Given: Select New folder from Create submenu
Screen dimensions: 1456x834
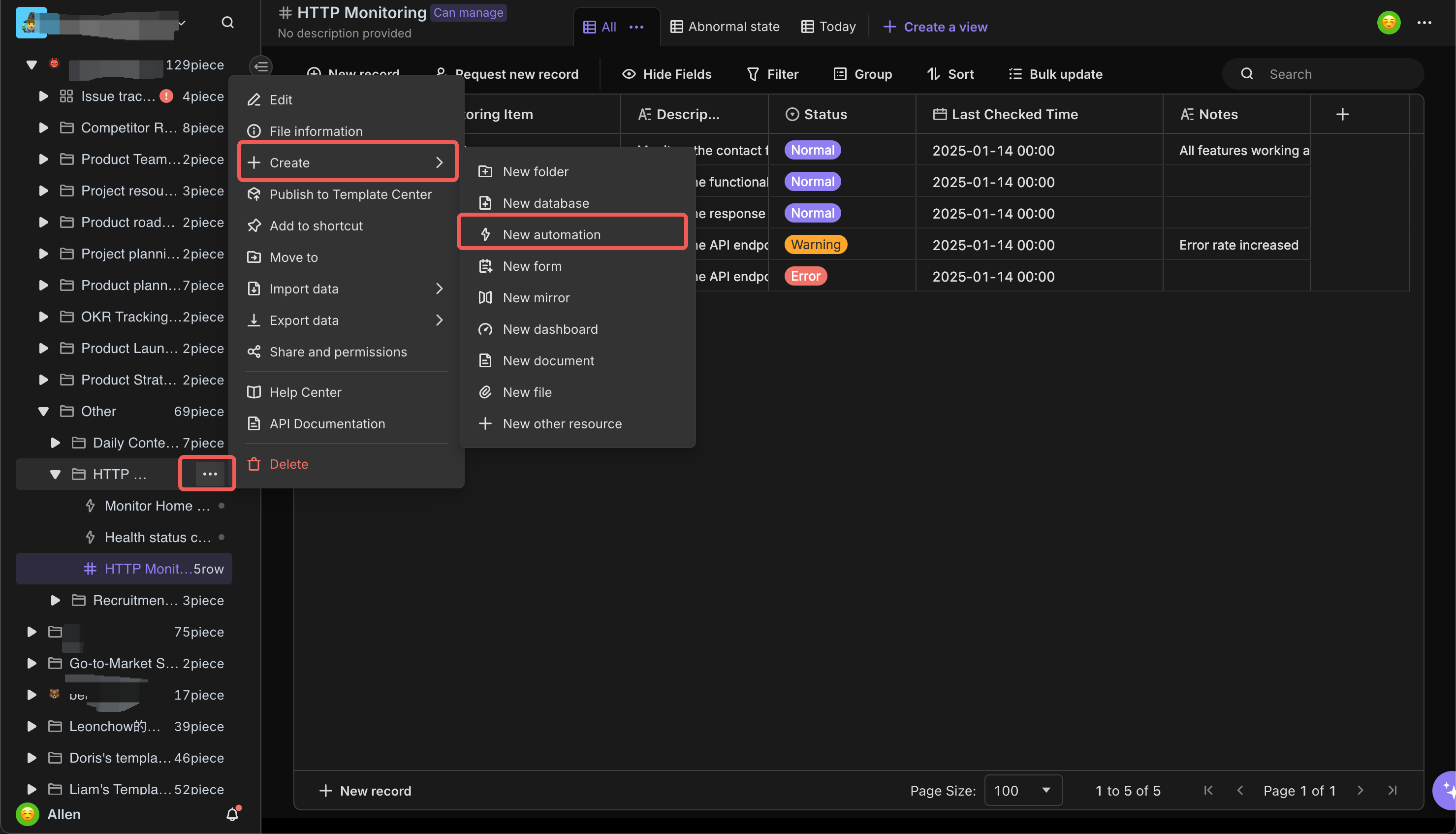Looking at the screenshot, I should pos(537,170).
